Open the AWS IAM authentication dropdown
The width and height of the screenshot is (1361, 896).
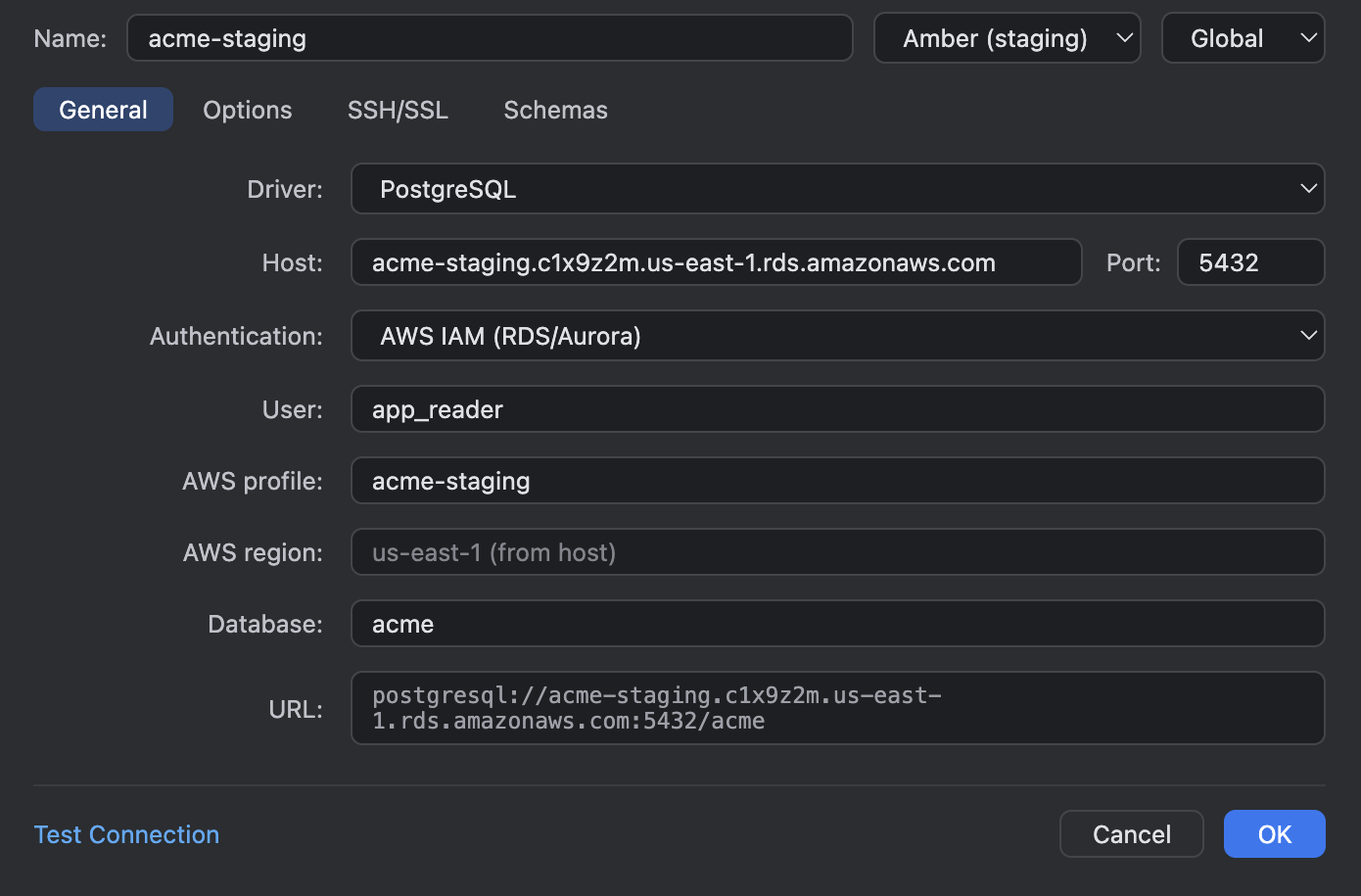pyautogui.click(x=837, y=336)
